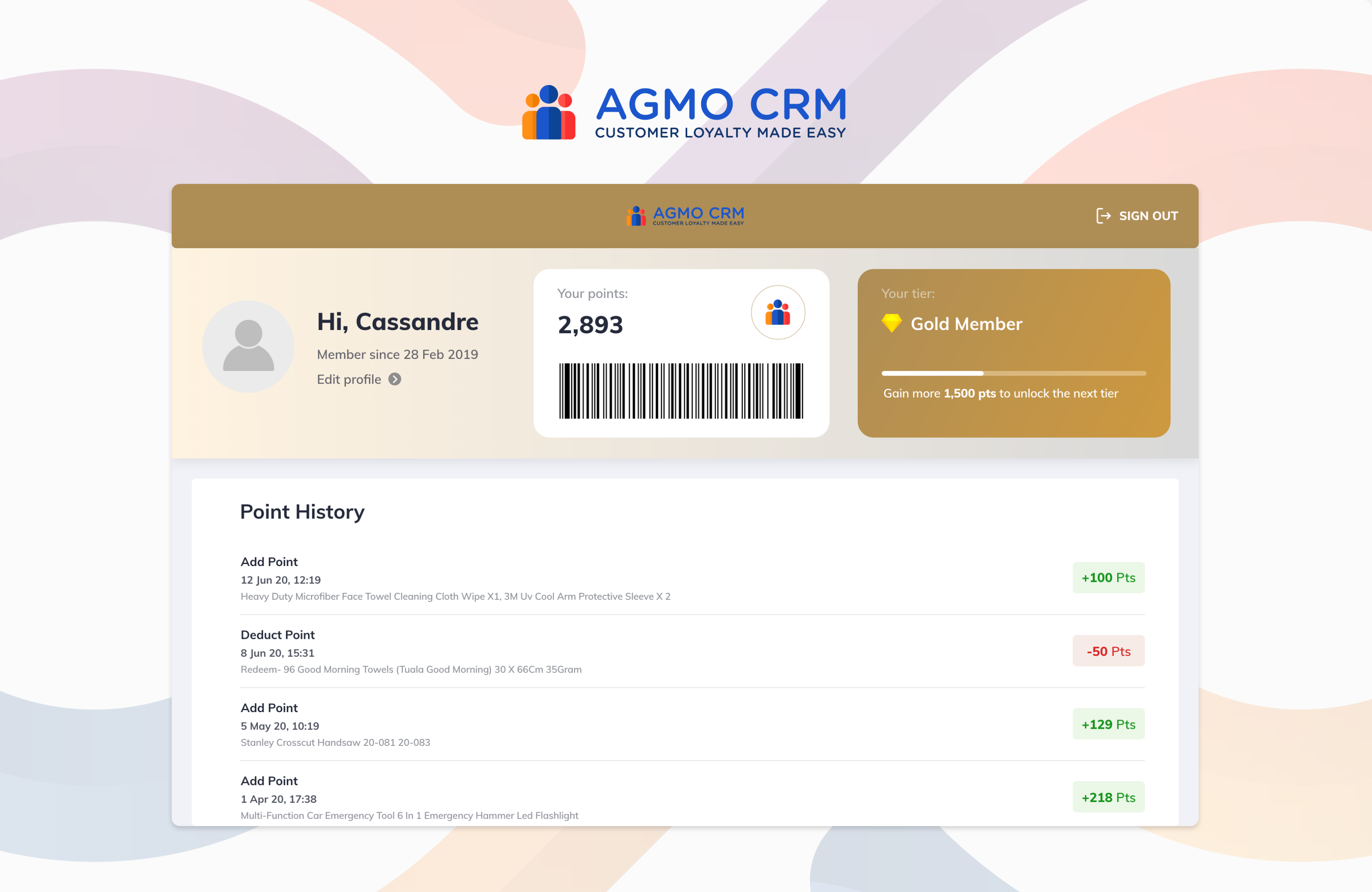Screen dimensions: 1372x892
Task: Click the membership barcode
Action: coord(681,391)
